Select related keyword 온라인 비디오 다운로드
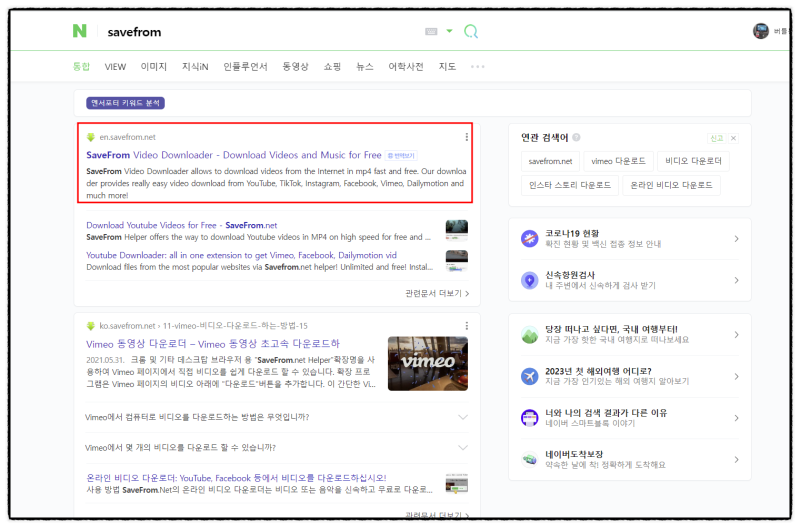 [671, 185]
